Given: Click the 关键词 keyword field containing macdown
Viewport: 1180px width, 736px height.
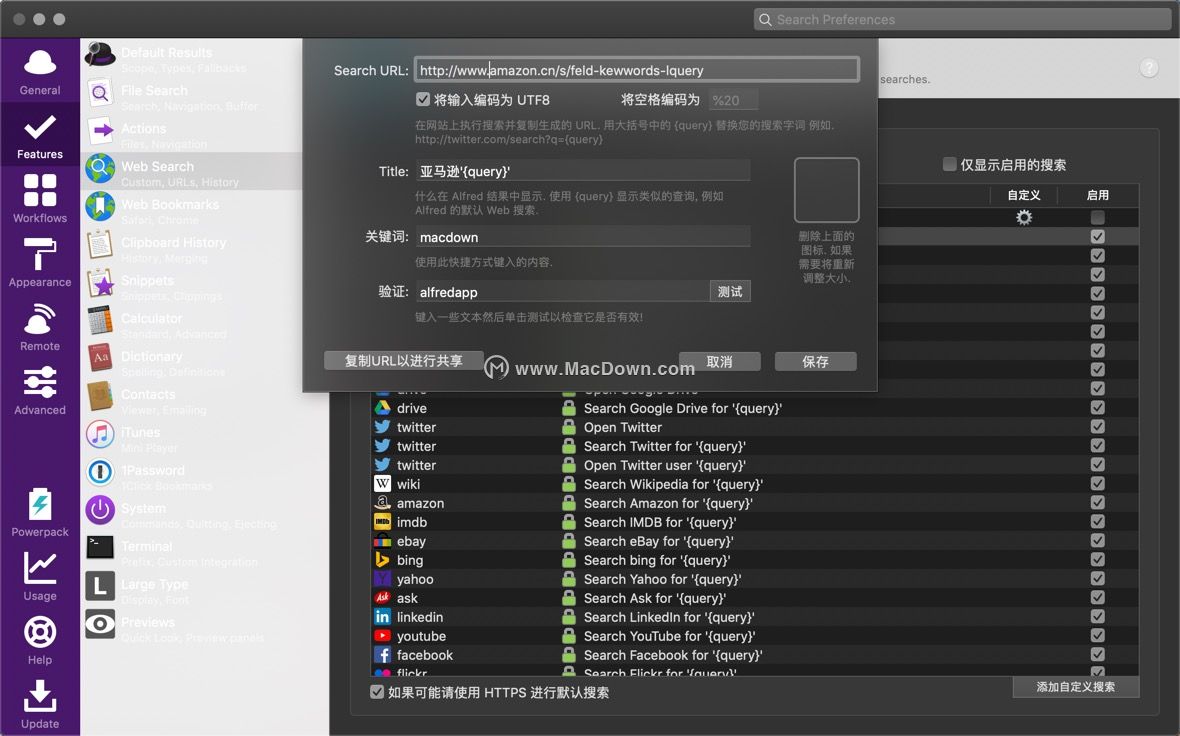Looking at the screenshot, I should [582, 237].
